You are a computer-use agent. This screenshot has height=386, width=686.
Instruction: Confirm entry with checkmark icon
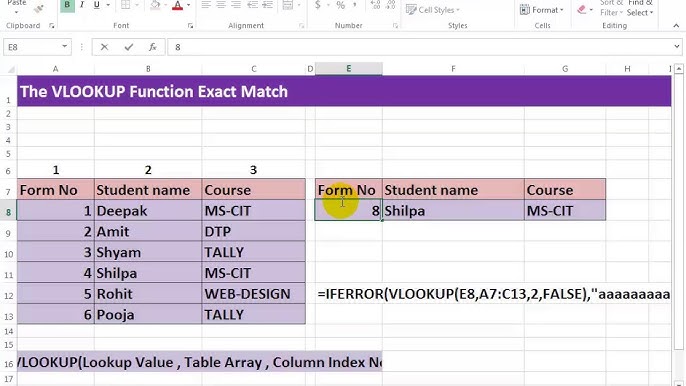[x=129, y=47]
